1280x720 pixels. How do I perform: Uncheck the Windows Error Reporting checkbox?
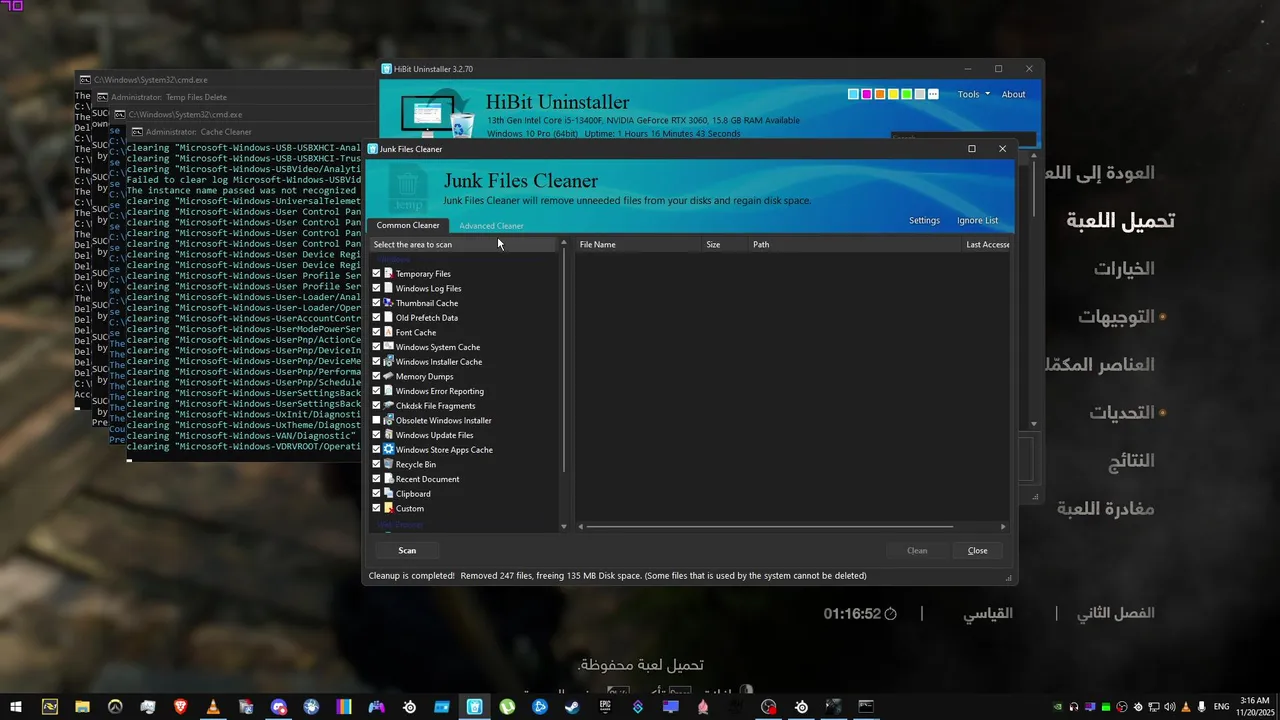(376, 391)
